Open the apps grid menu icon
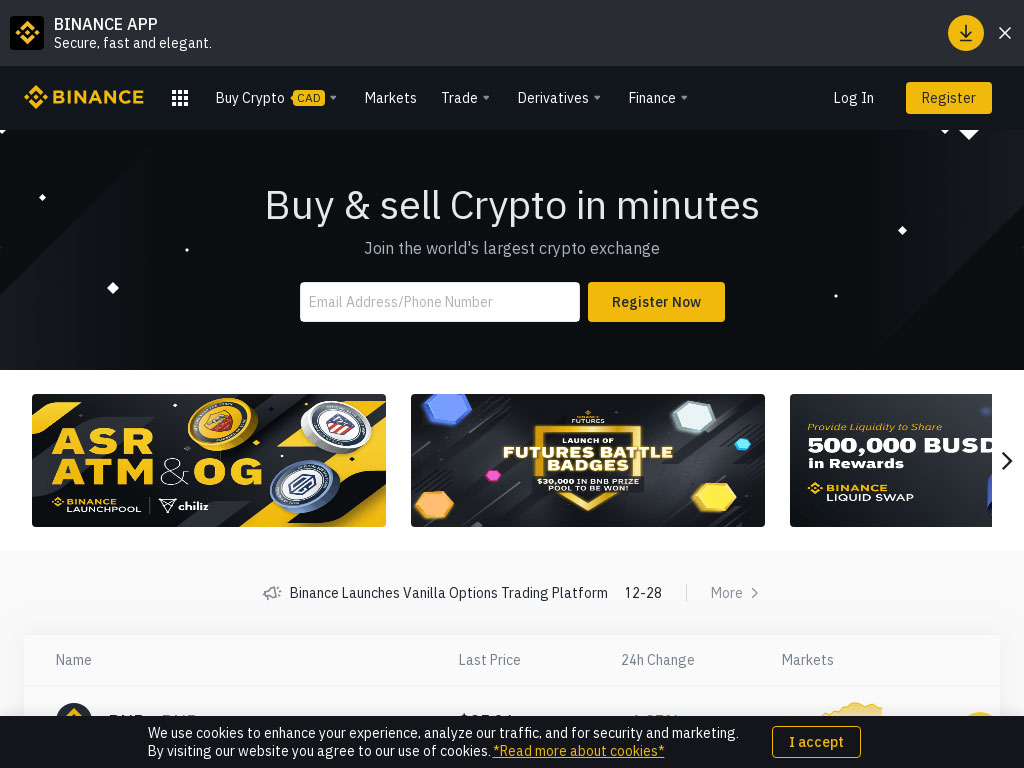 click(x=180, y=98)
